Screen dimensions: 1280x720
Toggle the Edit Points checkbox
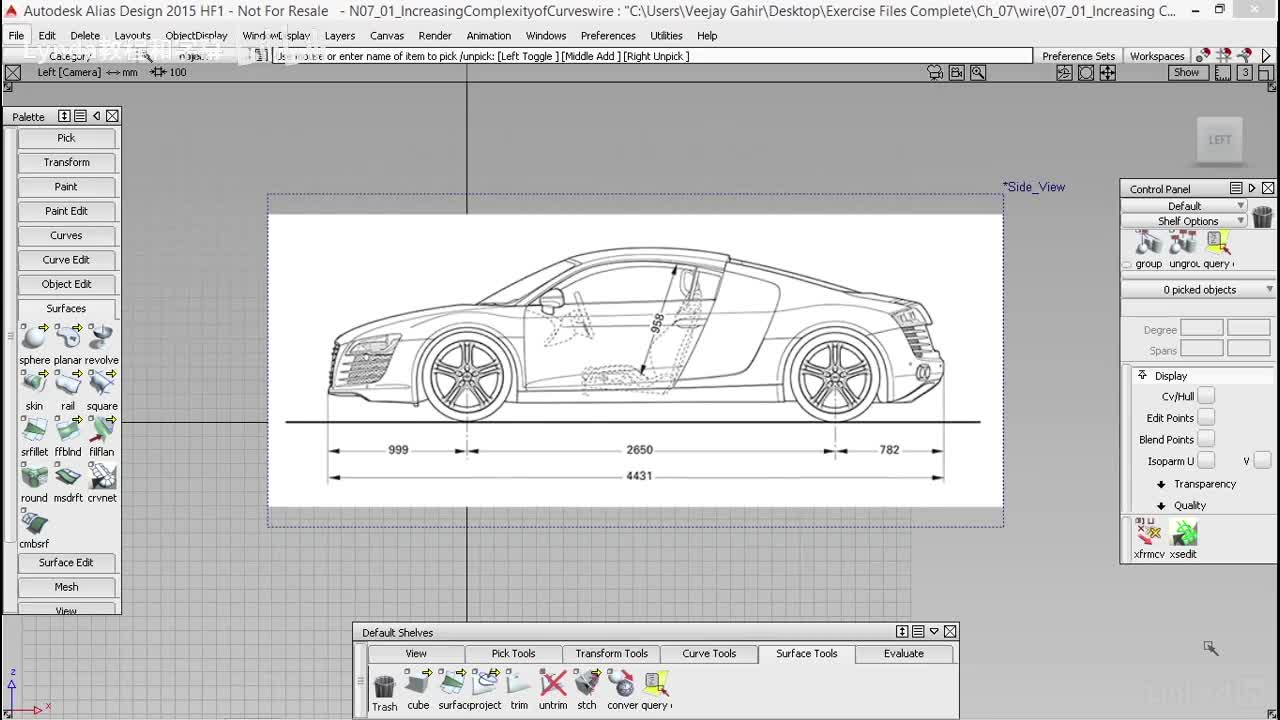click(1206, 418)
